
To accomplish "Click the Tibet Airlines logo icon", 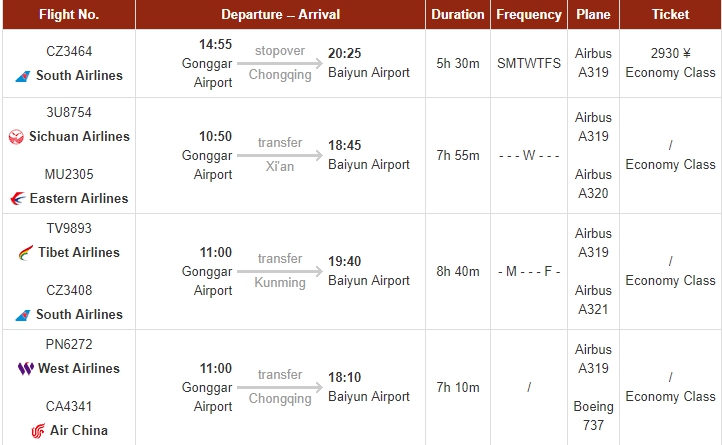I will (x=25, y=253).
